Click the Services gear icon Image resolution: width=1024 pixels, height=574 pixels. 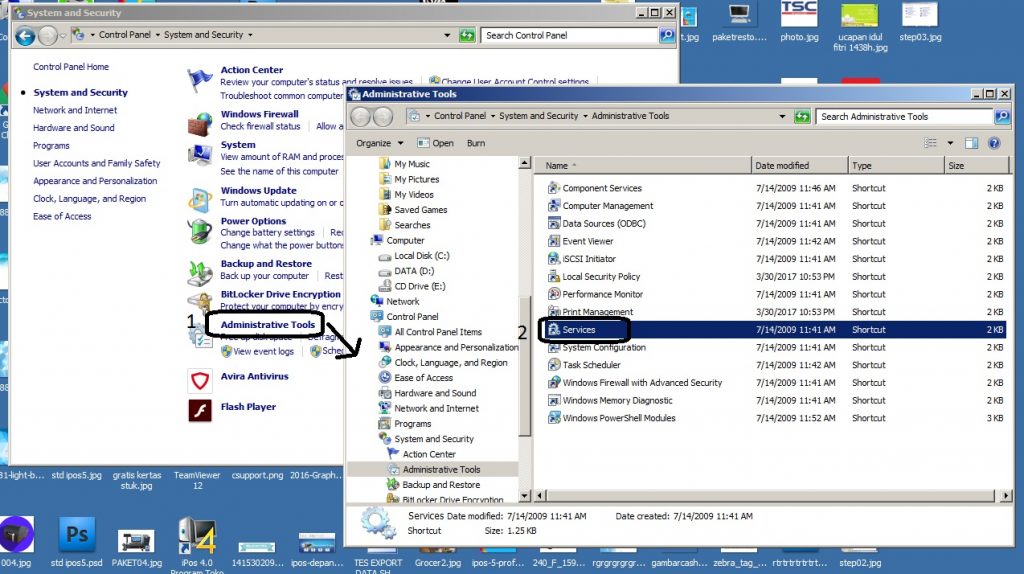554,330
